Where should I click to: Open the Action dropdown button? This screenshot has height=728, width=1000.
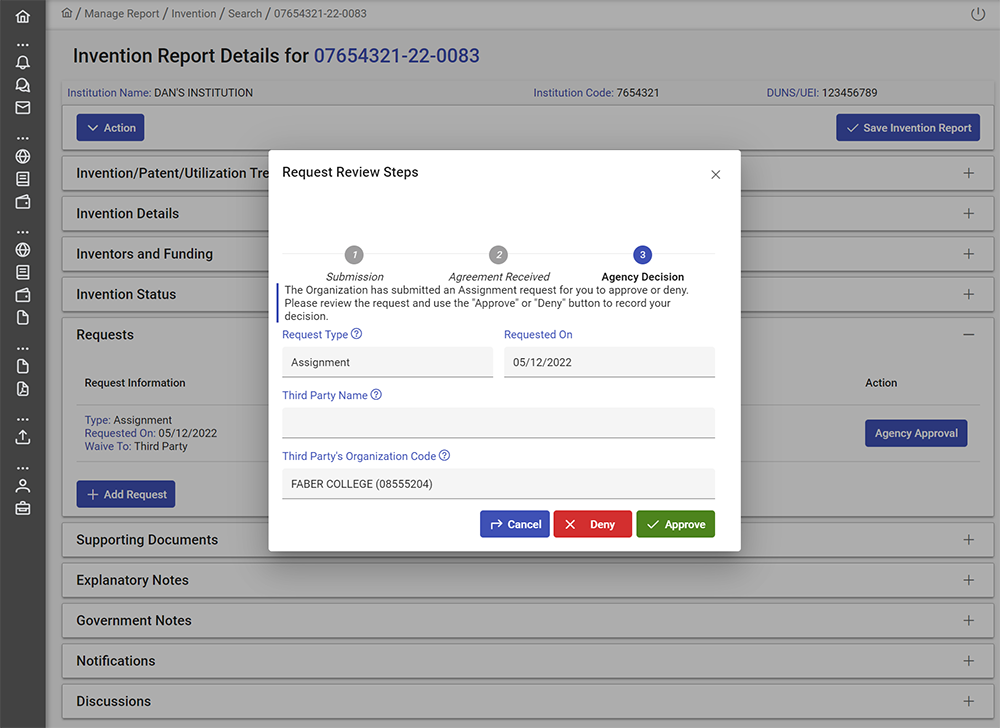[x=110, y=128]
